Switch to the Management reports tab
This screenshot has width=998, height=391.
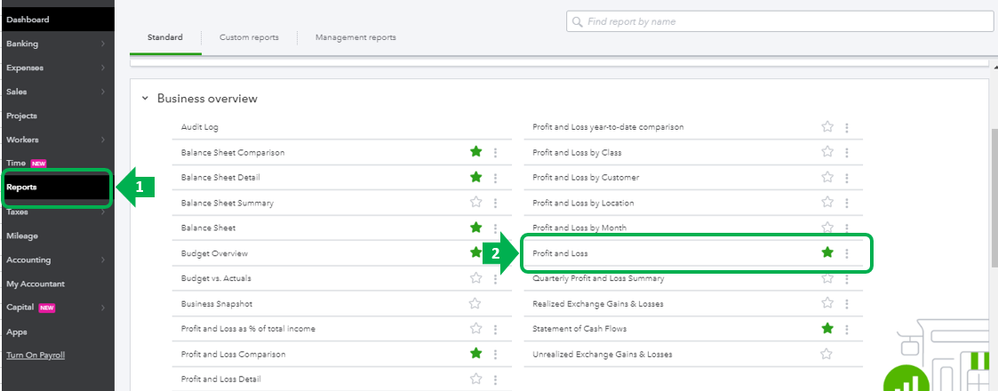[x=355, y=38]
